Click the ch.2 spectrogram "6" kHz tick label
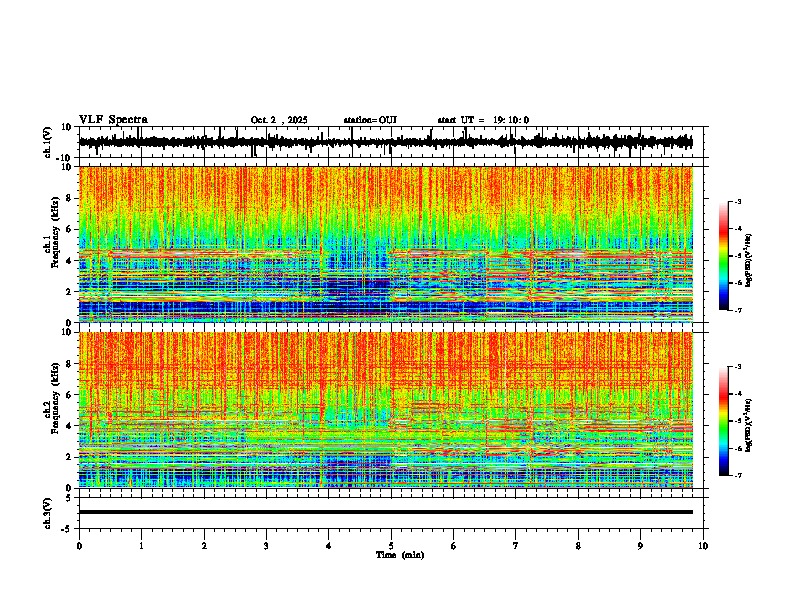 [70, 394]
